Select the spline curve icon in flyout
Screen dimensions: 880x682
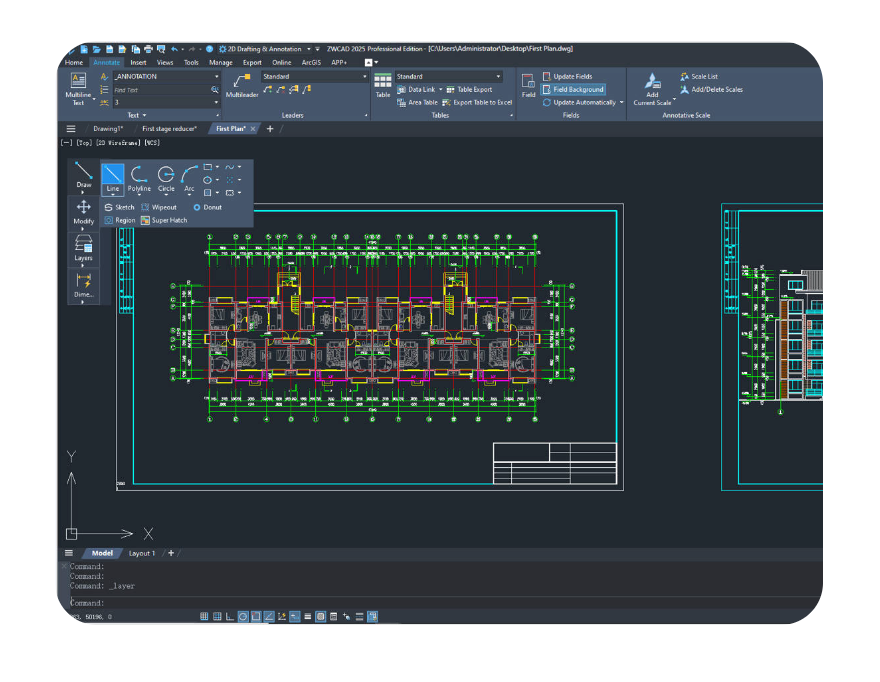pyautogui.click(x=230, y=167)
